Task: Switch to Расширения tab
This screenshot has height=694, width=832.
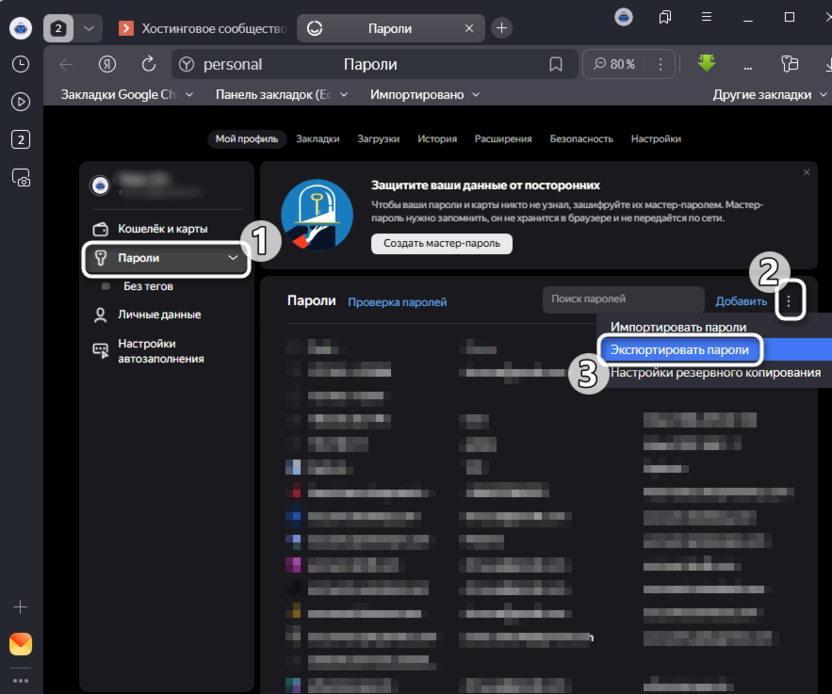Action: pyautogui.click(x=503, y=139)
